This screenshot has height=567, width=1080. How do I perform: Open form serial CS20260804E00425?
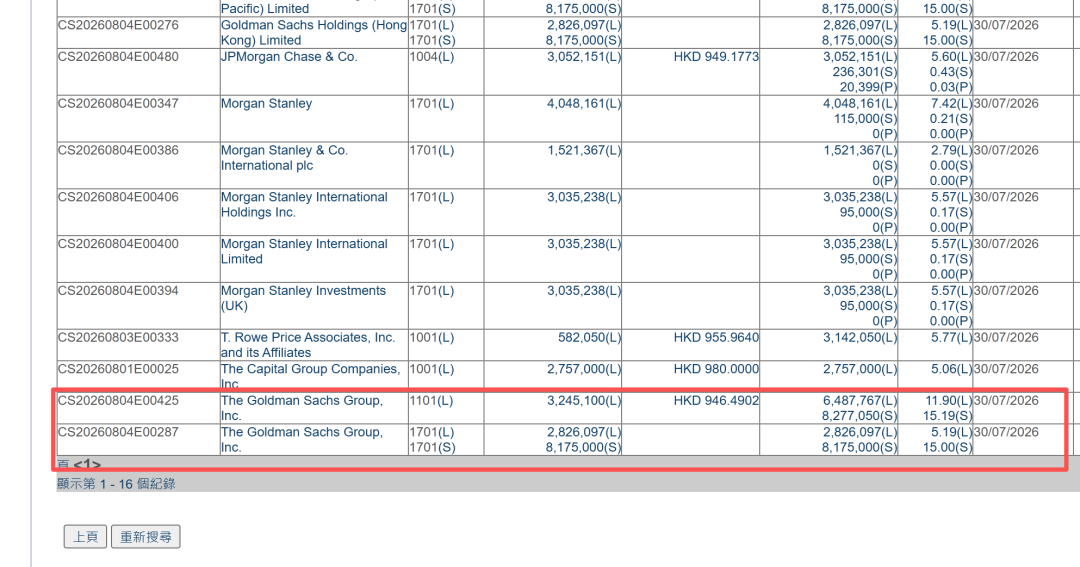coord(118,400)
